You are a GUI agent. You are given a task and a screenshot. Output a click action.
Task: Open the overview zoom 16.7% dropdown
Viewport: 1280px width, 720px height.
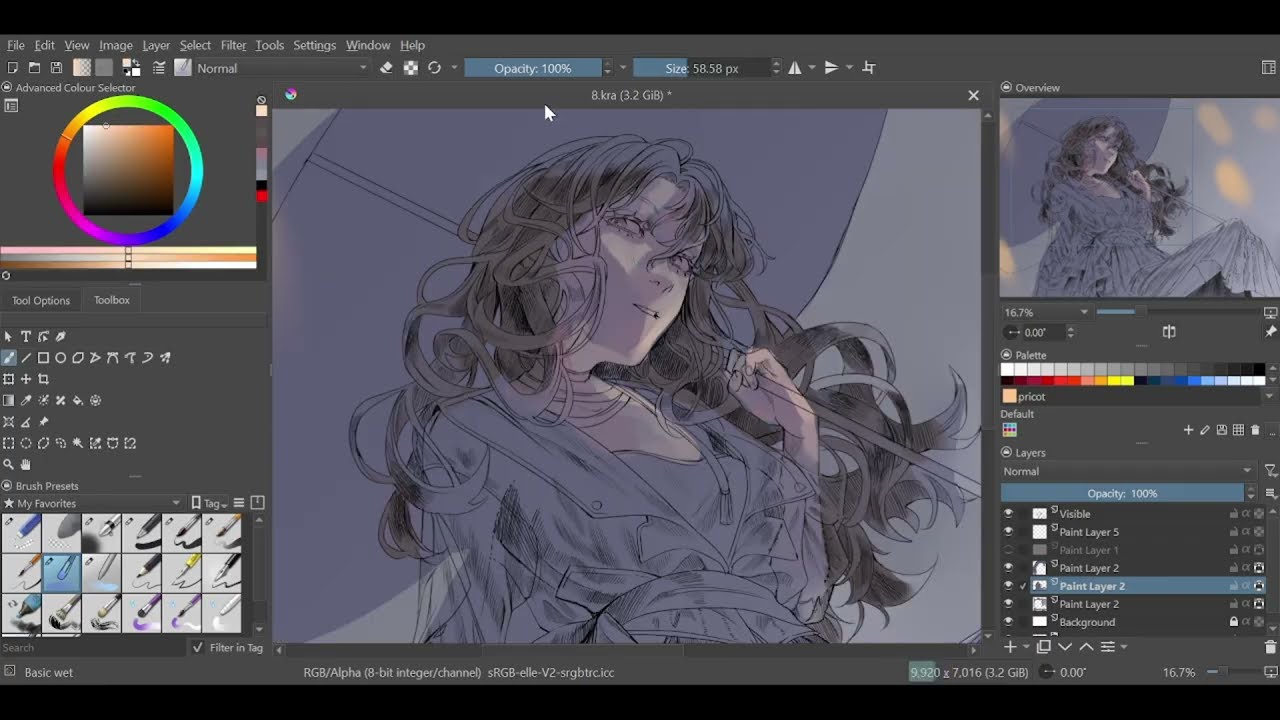(1047, 312)
